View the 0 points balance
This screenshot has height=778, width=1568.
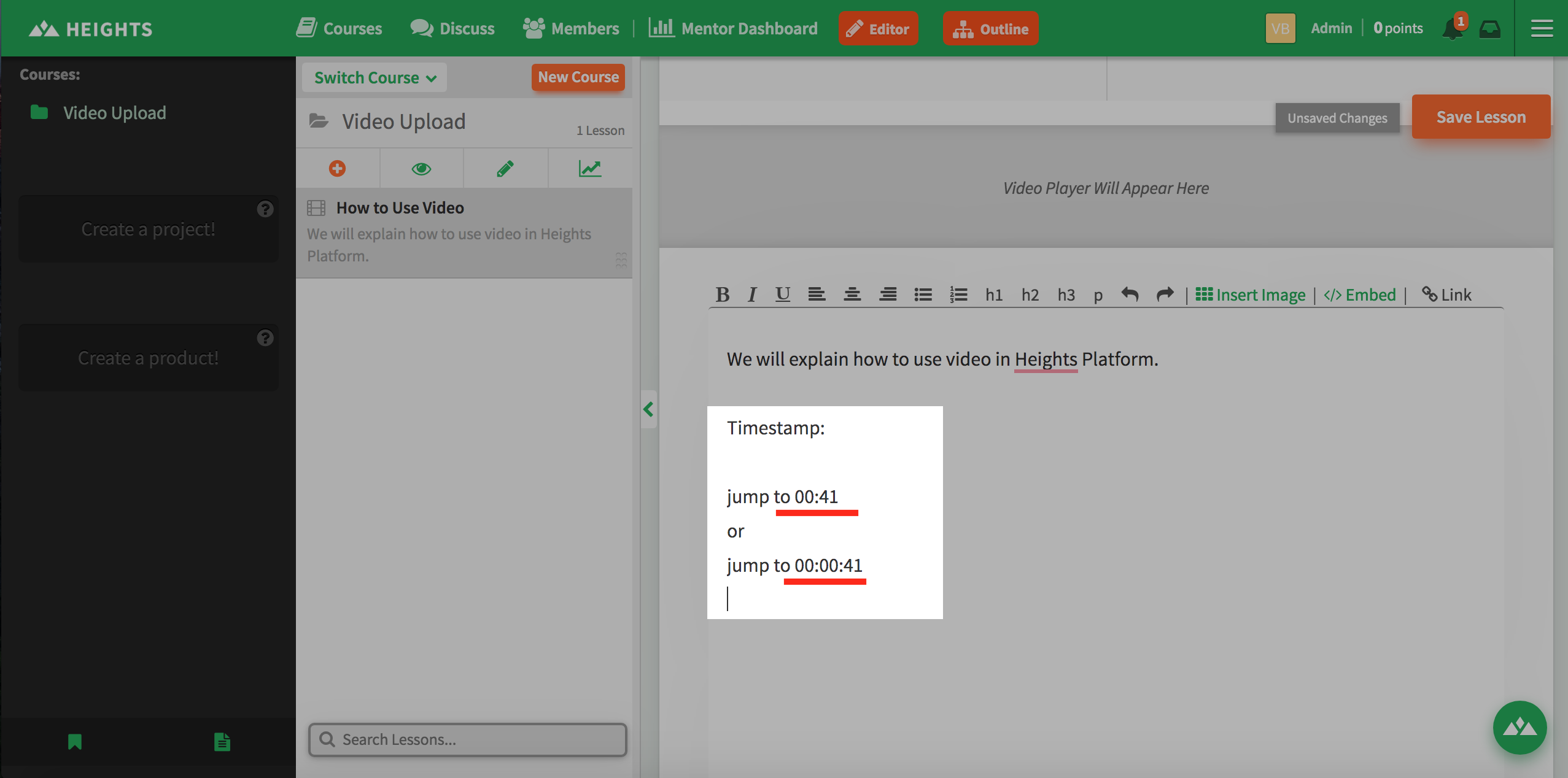click(1398, 28)
